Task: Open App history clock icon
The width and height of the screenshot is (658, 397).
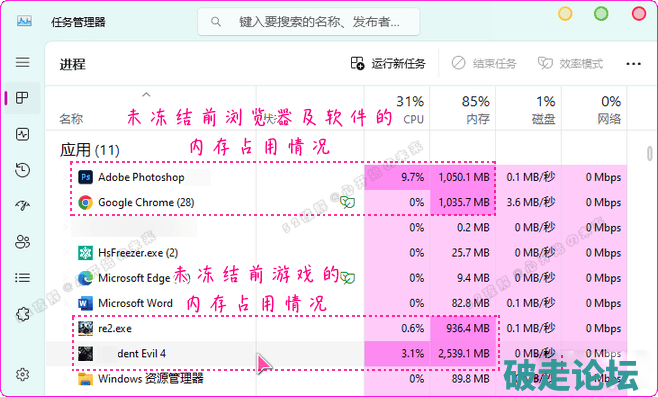Action: (x=22, y=170)
